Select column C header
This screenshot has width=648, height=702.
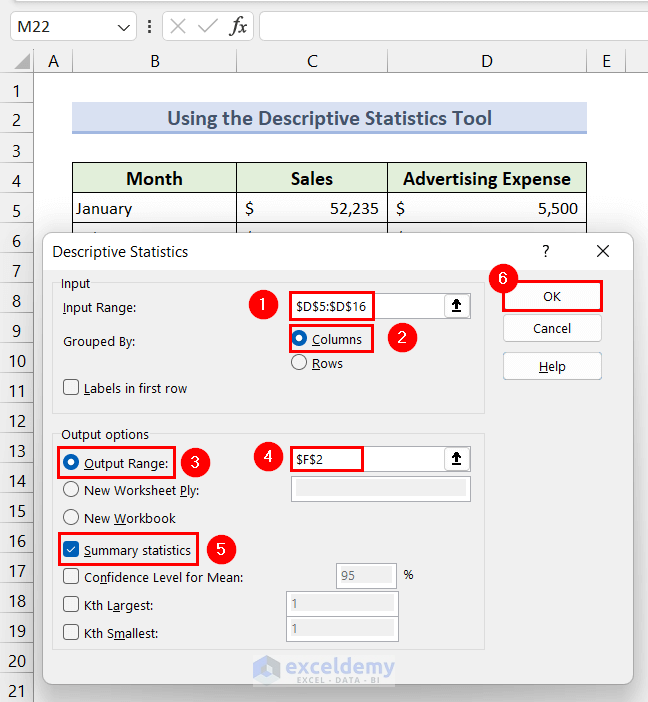312,61
